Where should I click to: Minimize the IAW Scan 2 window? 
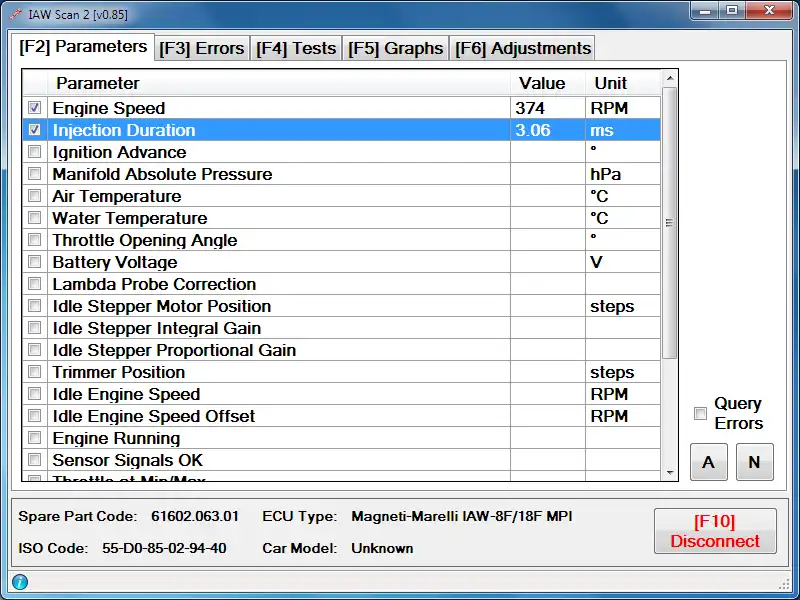[x=705, y=10]
